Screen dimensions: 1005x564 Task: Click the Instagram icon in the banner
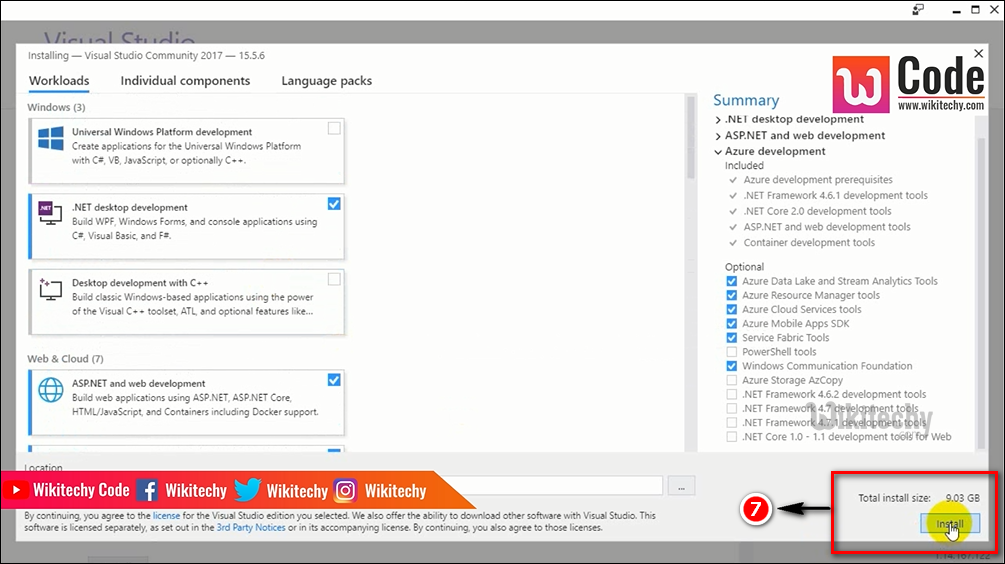[x=346, y=490]
